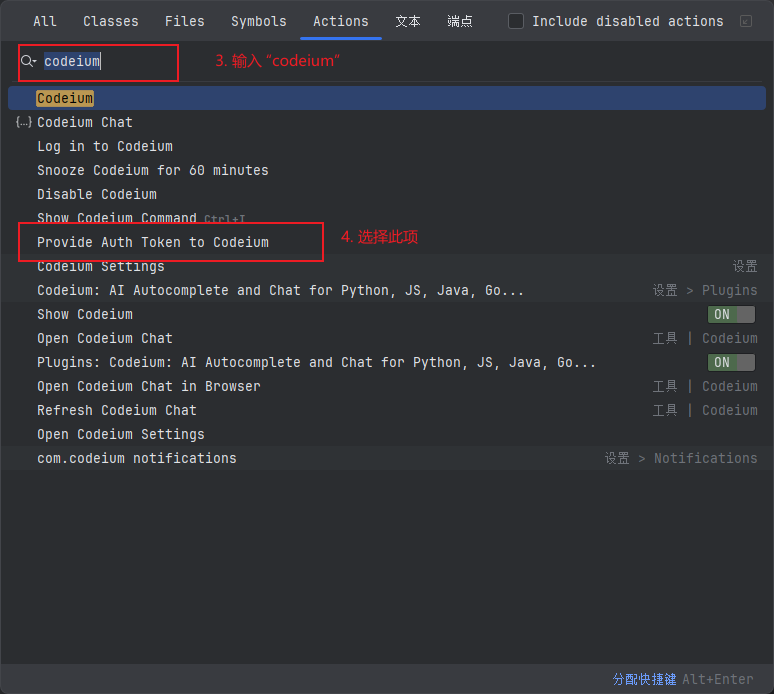Choose the Disable Codeium action
The width and height of the screenshot is (774, 694).
point(97,194)
